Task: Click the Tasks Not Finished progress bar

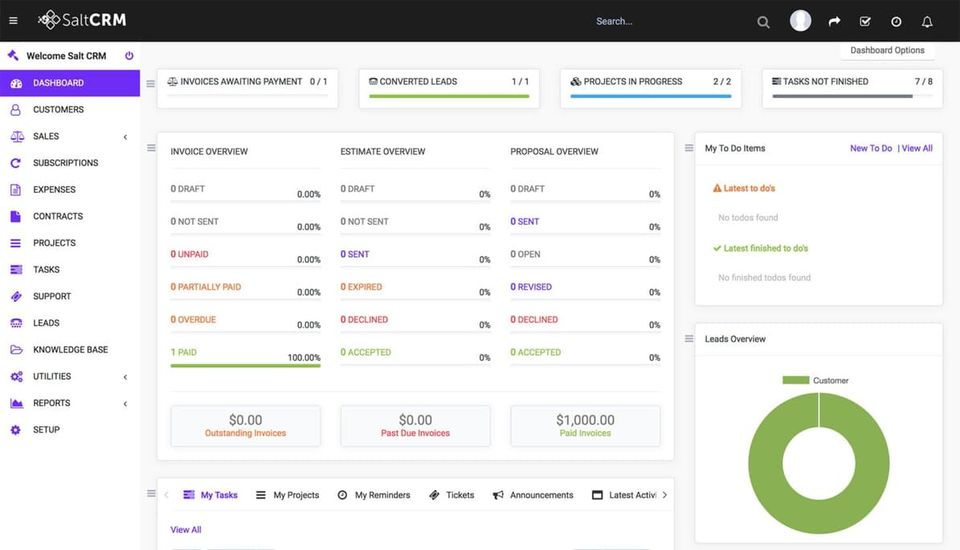Action: click(x=852, y=96)
